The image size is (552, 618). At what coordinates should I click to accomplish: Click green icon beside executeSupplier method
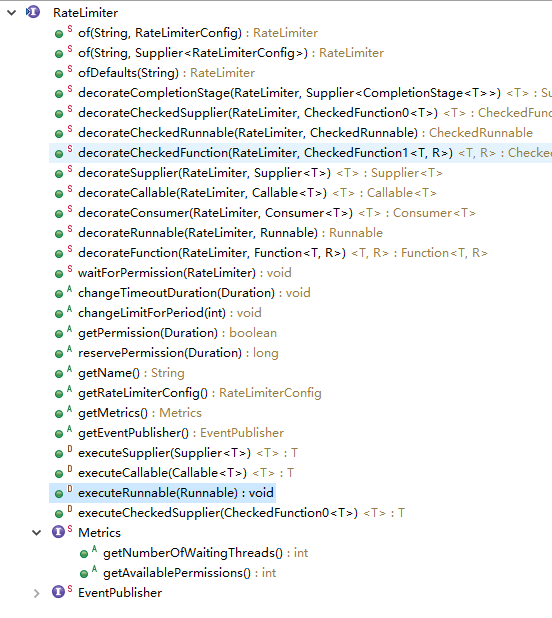point(59,454)
